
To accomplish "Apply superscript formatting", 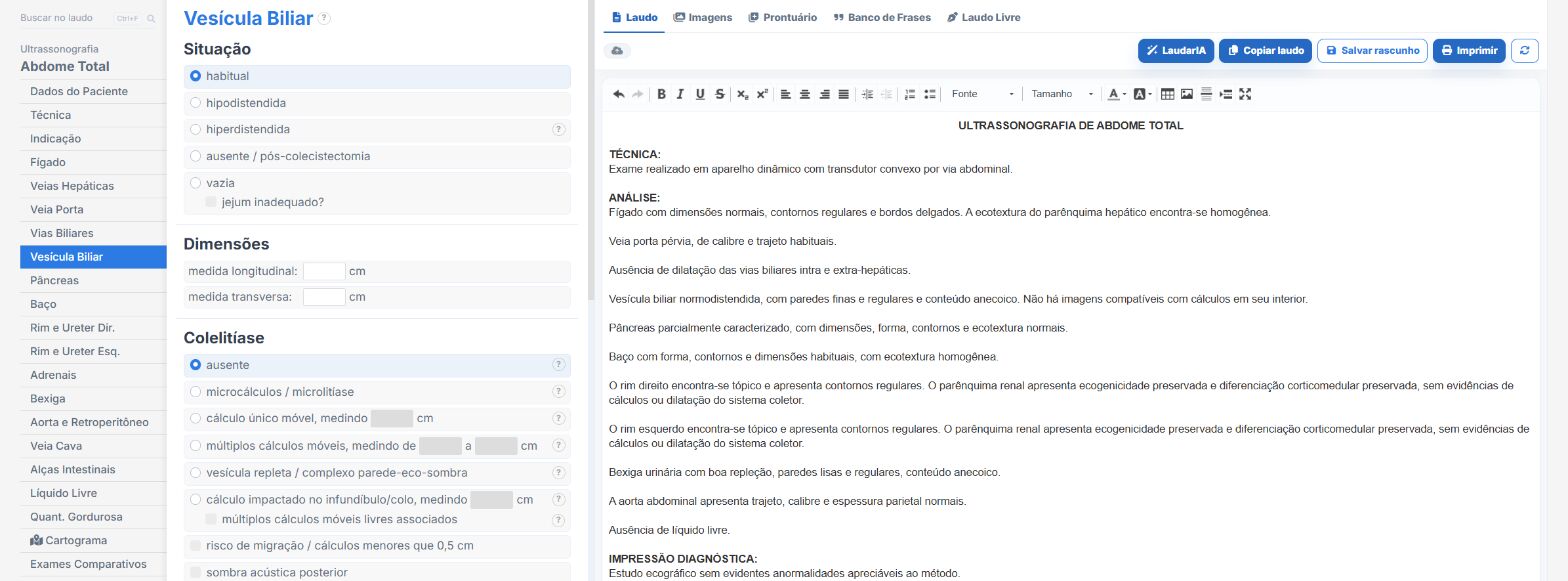I will pyautogui.click(x=762, y=94).
